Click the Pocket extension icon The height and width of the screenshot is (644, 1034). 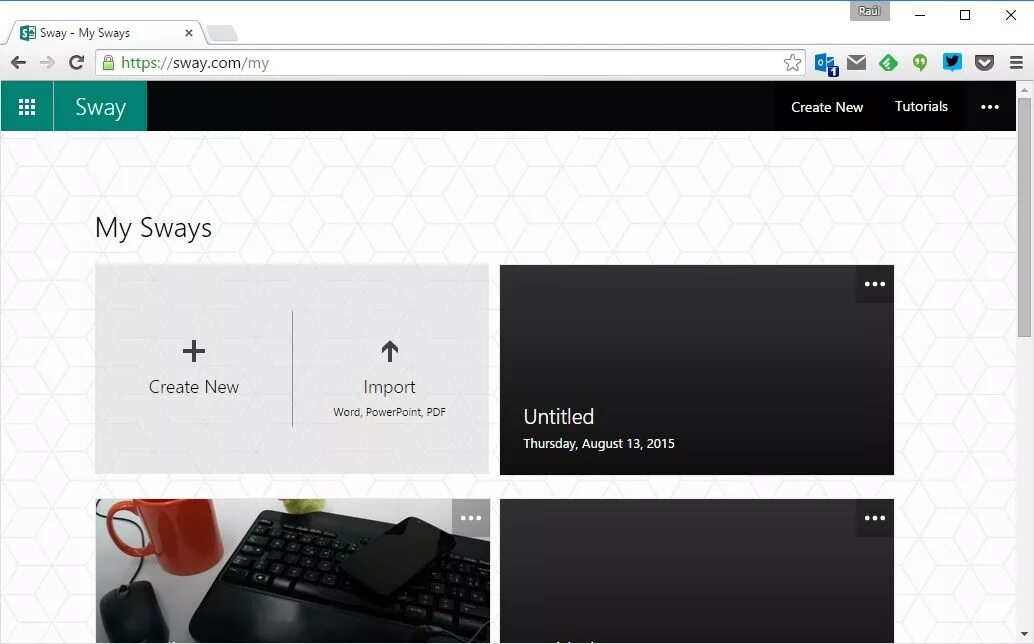click(984, 63)
